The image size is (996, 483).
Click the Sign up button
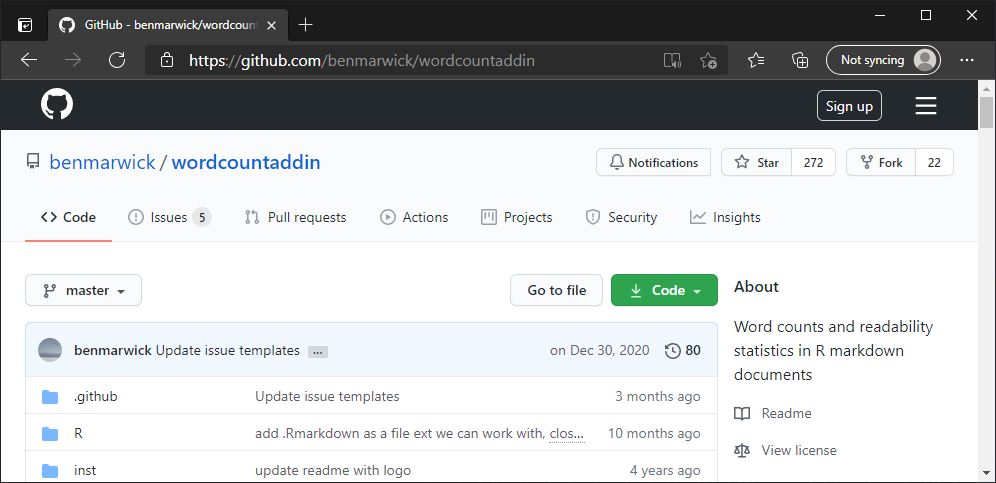coord(849,105)
